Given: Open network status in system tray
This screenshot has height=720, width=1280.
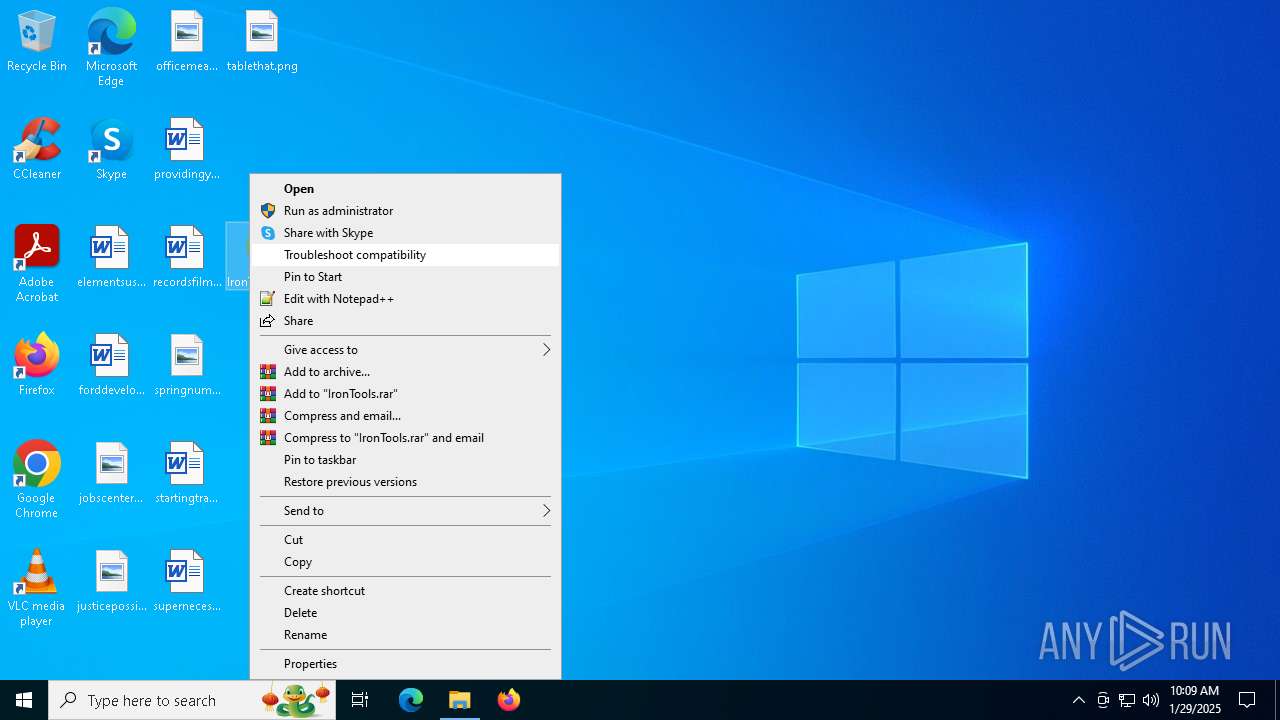Looking at the screenshot, I should tap(1127, 700).
